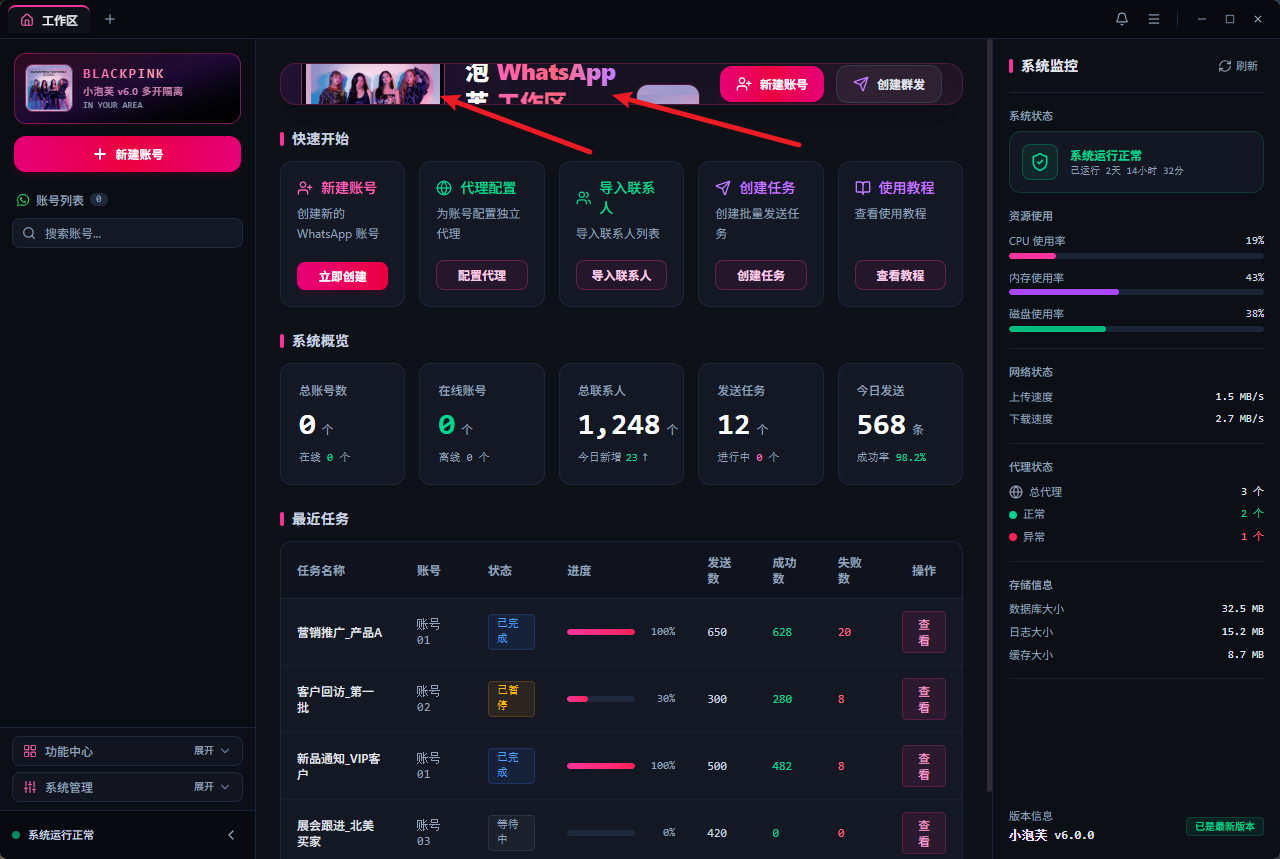Click the red dot beside 异常 proxy status
Viewport: 1280px width, 859px height.
point(1013,537)
